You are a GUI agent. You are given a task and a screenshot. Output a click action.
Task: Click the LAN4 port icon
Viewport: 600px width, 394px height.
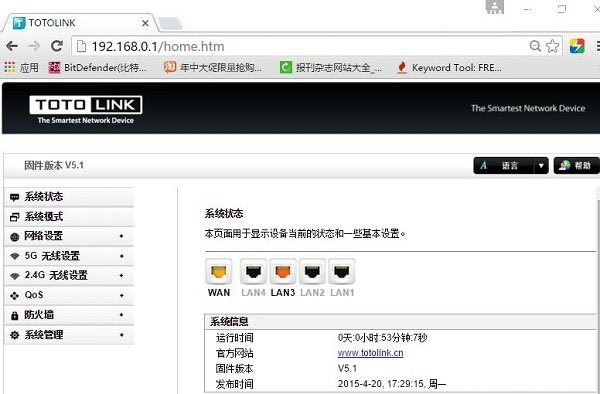click(x=253, y=272)
